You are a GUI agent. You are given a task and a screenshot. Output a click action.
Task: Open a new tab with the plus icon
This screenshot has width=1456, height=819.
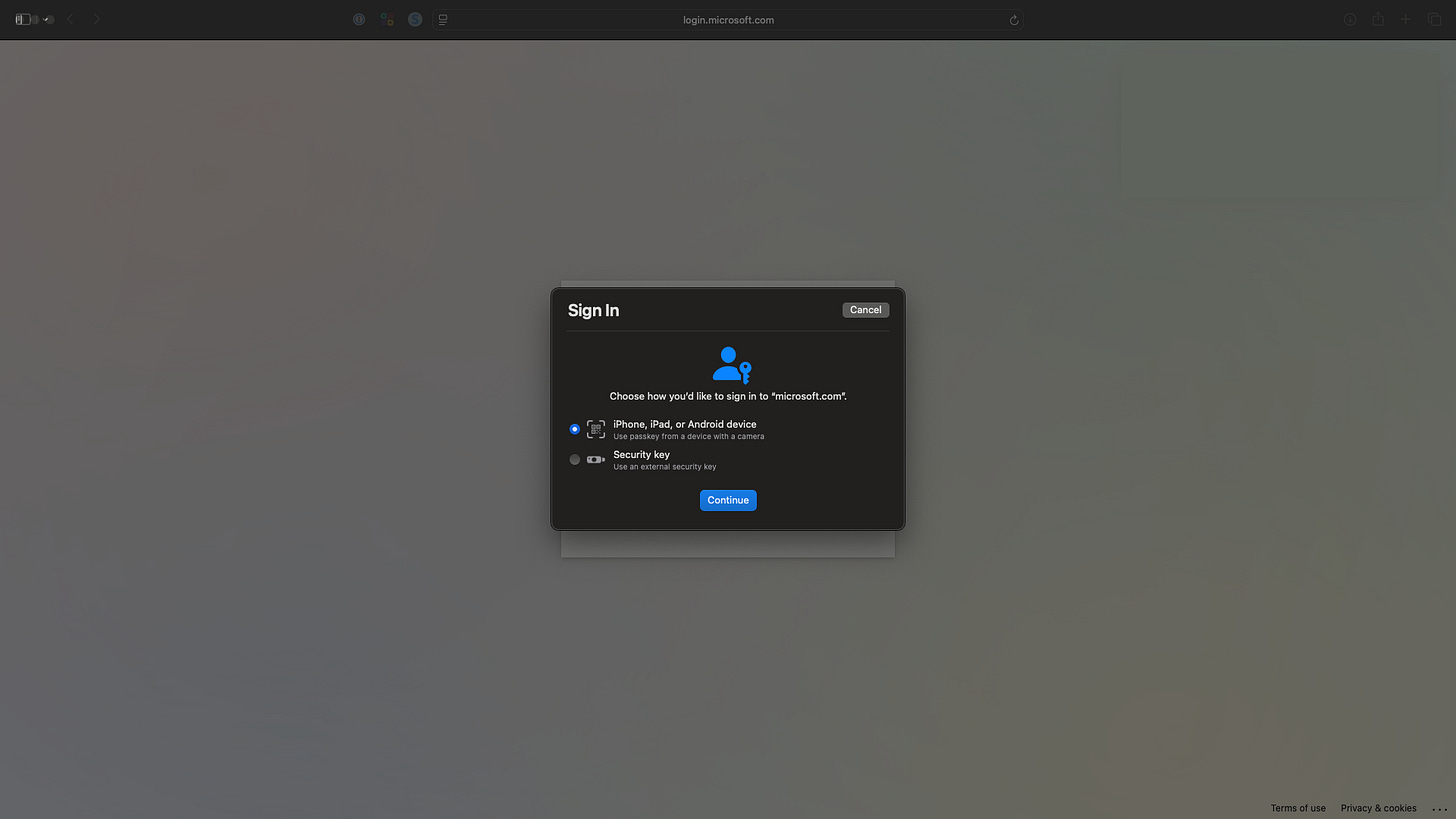click(1405, 19)
